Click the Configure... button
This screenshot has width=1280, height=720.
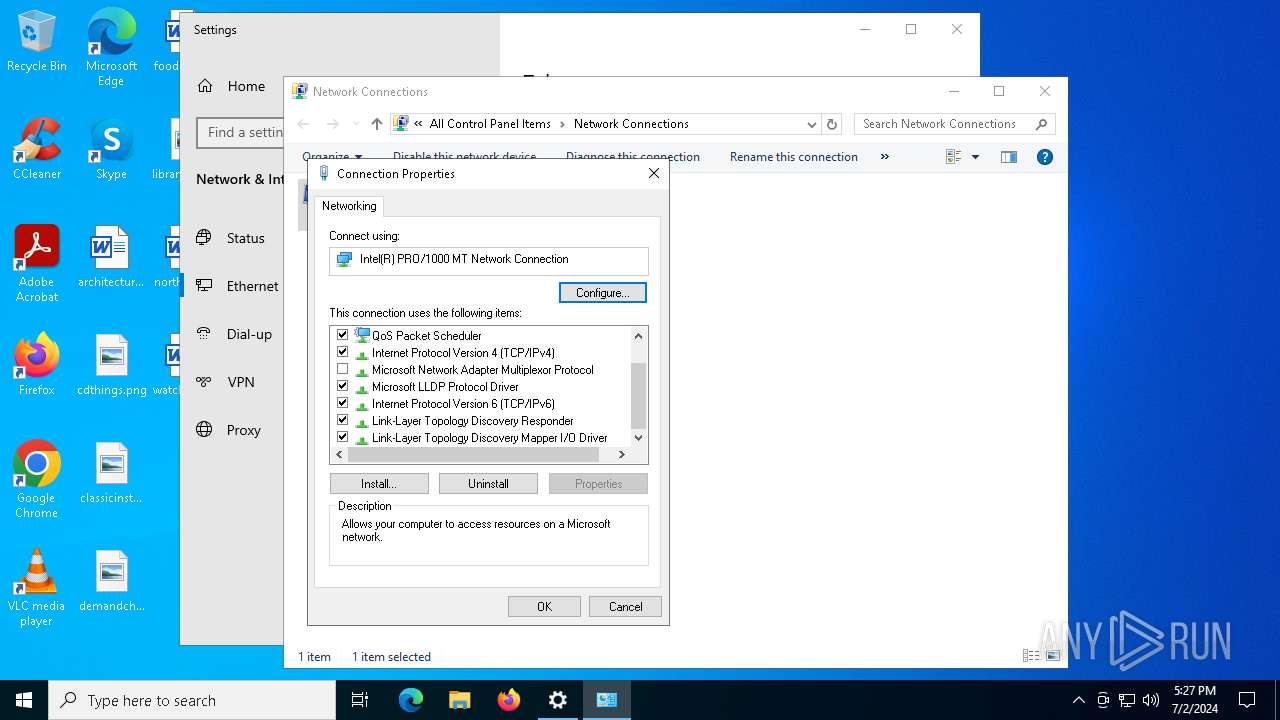[x=602, y=293]
